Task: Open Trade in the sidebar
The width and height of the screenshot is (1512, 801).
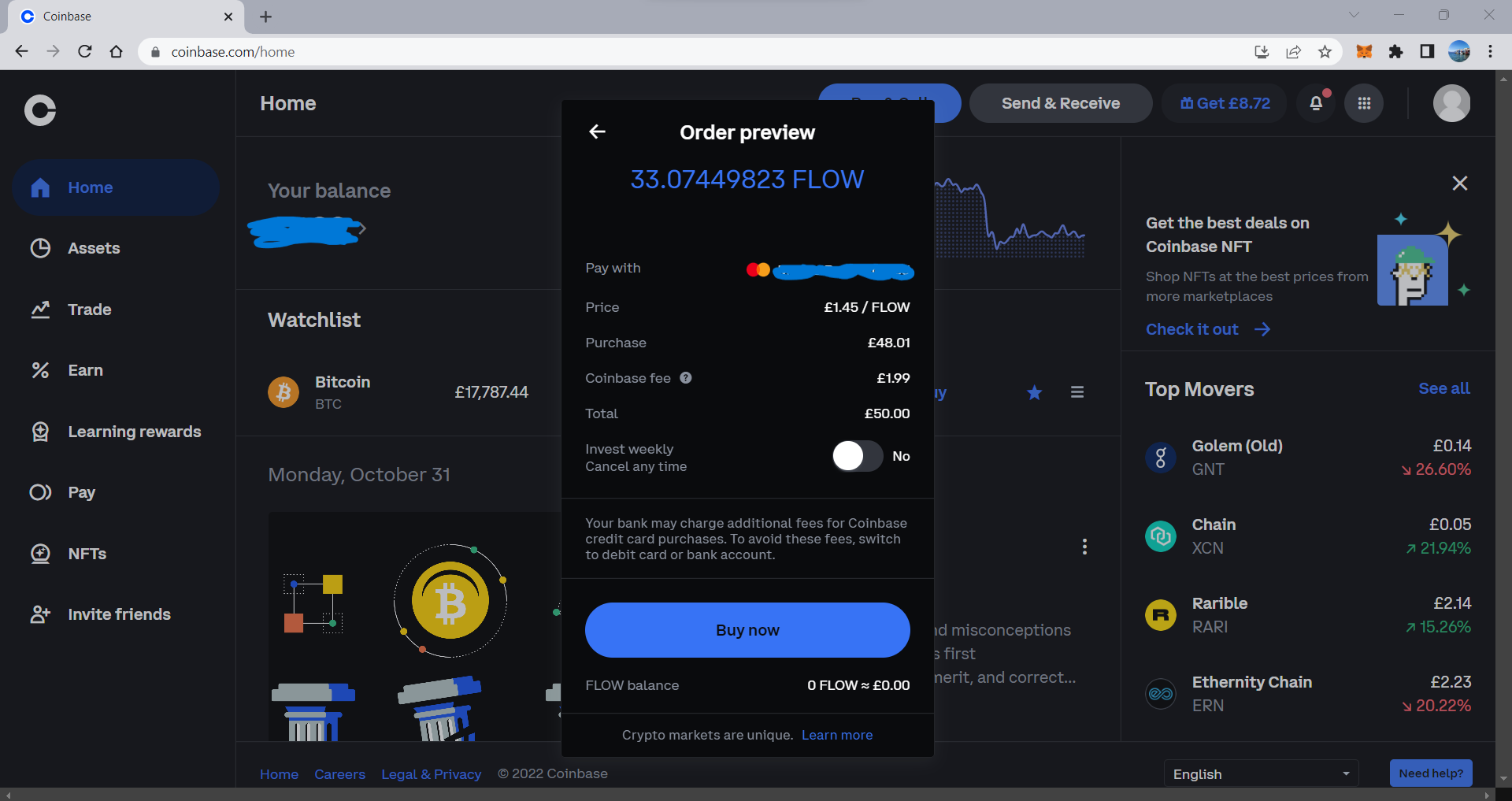Action: tap(116, 310)
